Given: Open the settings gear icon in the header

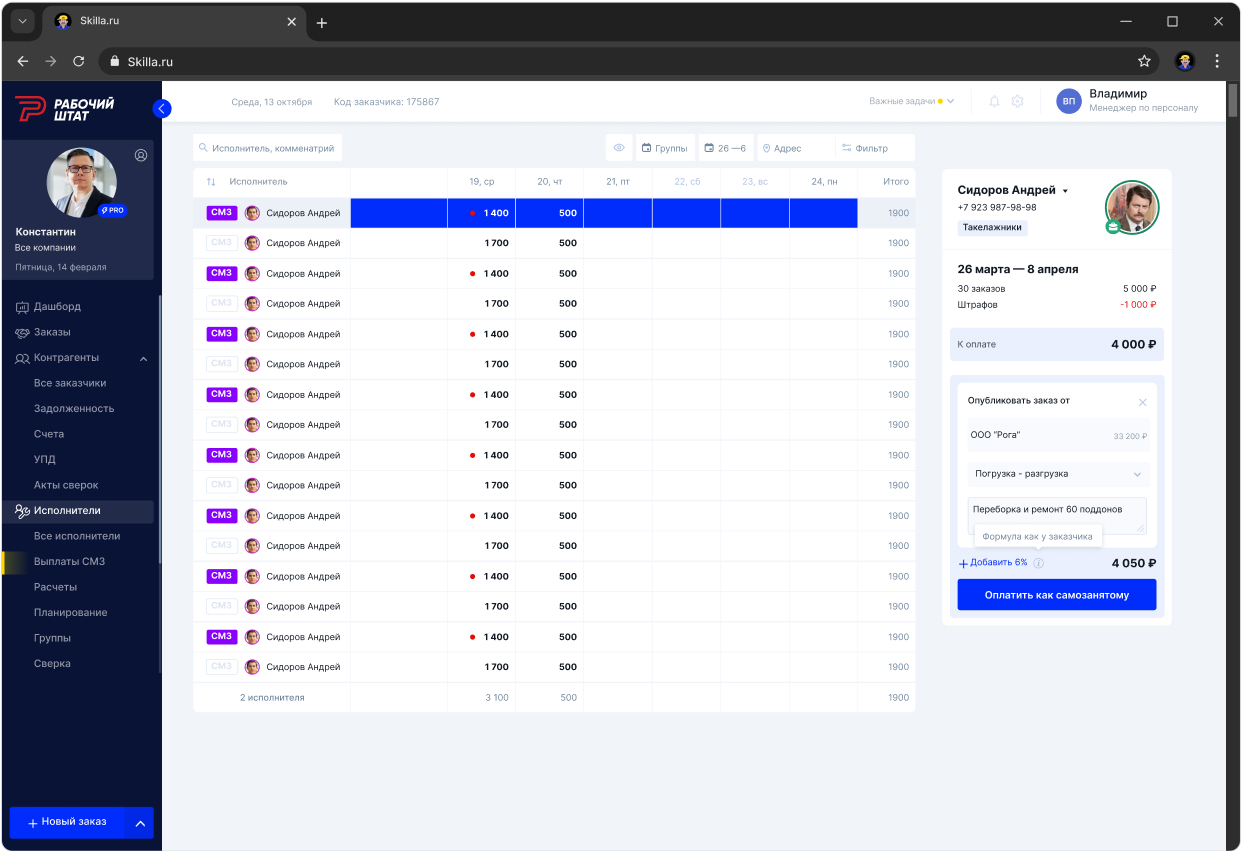Looking at the screenshot, I should coord(1017,101).
